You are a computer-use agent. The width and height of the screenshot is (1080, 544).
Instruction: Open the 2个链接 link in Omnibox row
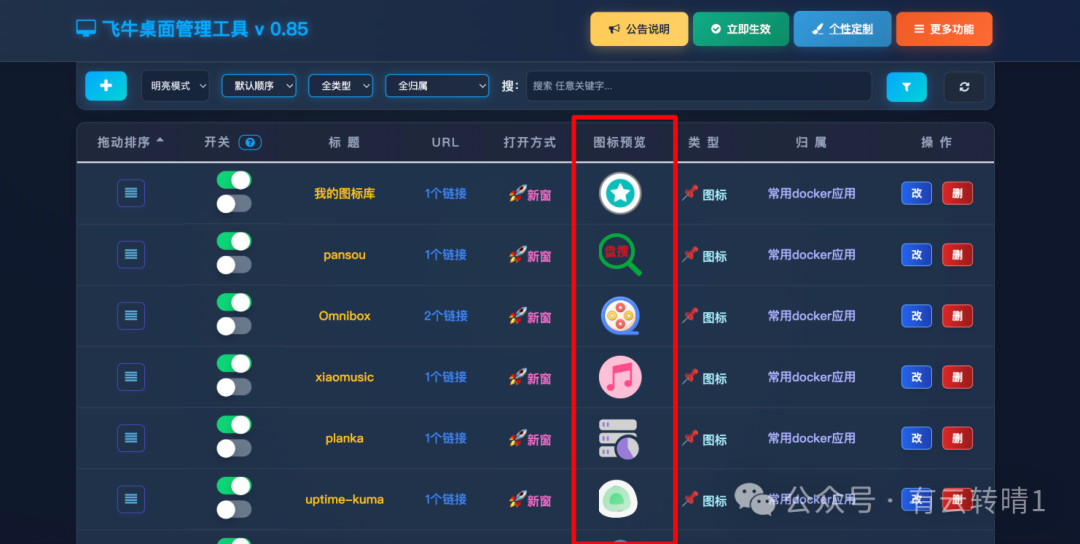click(446, 316)
